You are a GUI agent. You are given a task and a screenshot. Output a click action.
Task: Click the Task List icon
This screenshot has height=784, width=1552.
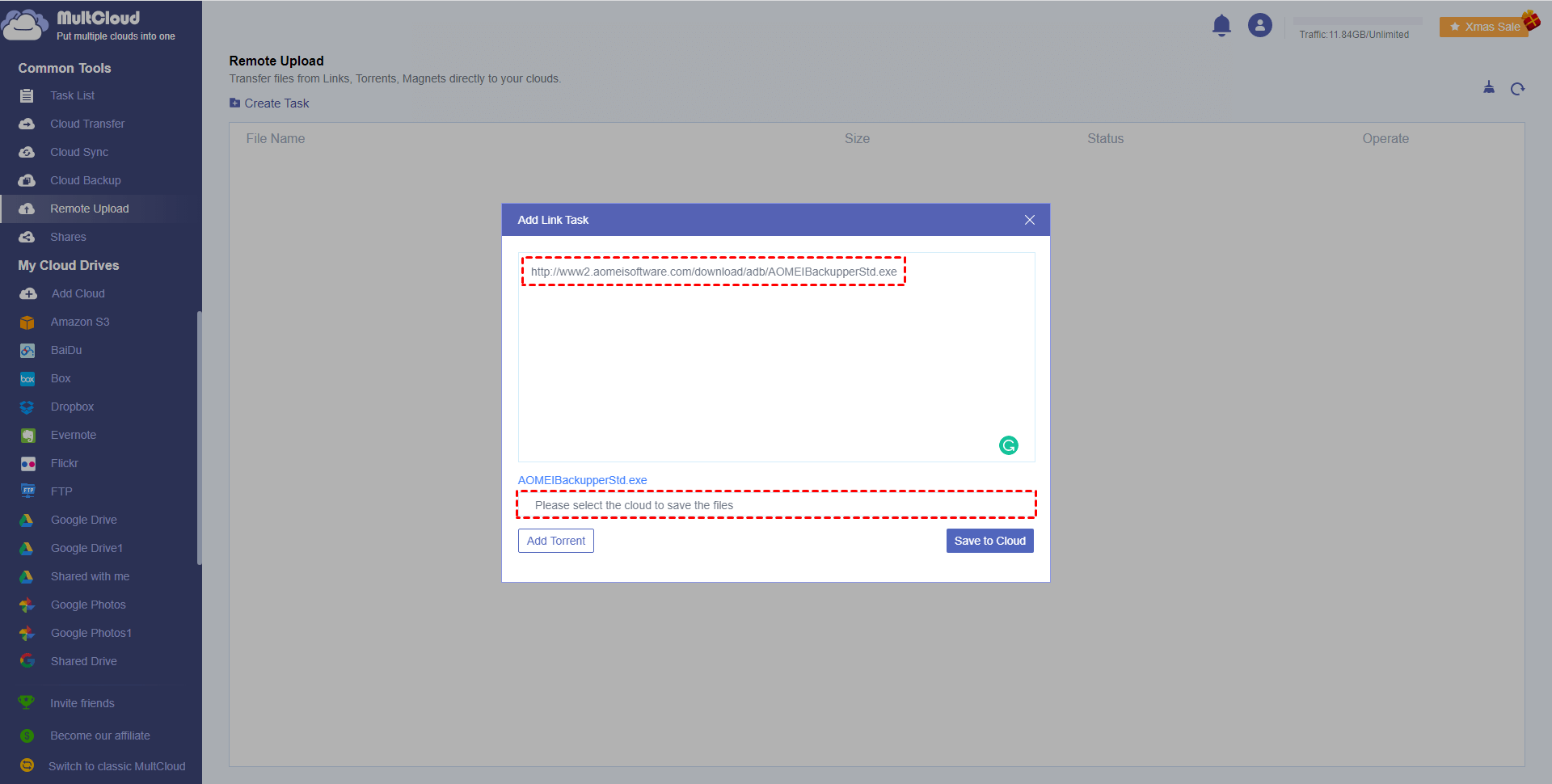(x=27, y=96)
